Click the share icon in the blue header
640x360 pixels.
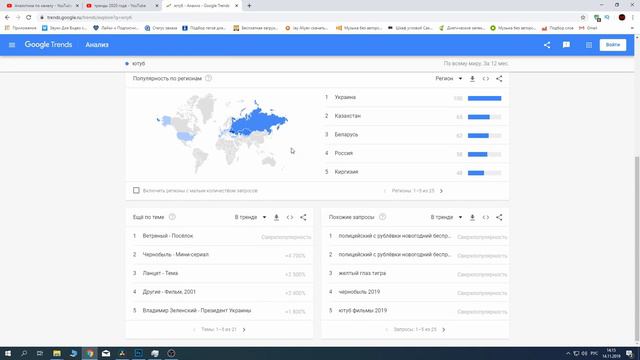point(547,45)
